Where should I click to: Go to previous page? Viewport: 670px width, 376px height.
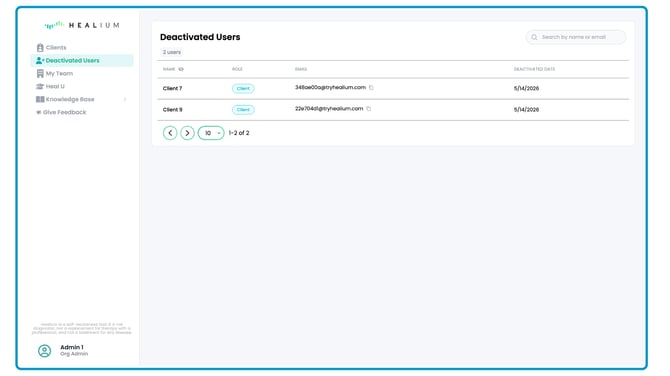click(x=170, y=133)
